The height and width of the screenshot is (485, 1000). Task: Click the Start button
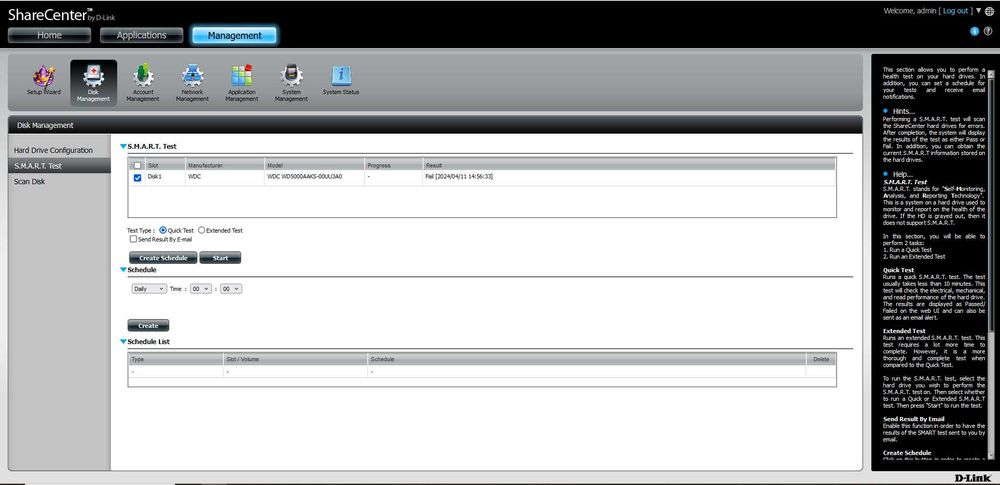[x=220, y=258]
